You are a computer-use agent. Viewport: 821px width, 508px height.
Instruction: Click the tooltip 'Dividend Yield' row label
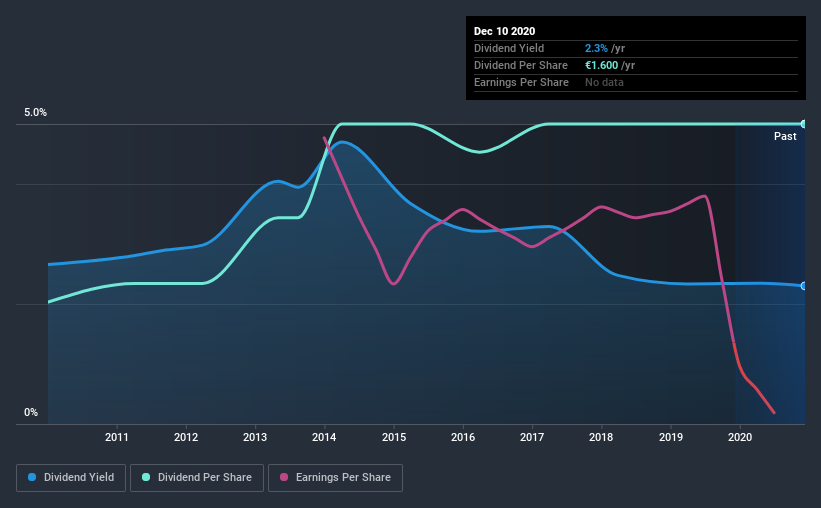(x=509, y=48)
